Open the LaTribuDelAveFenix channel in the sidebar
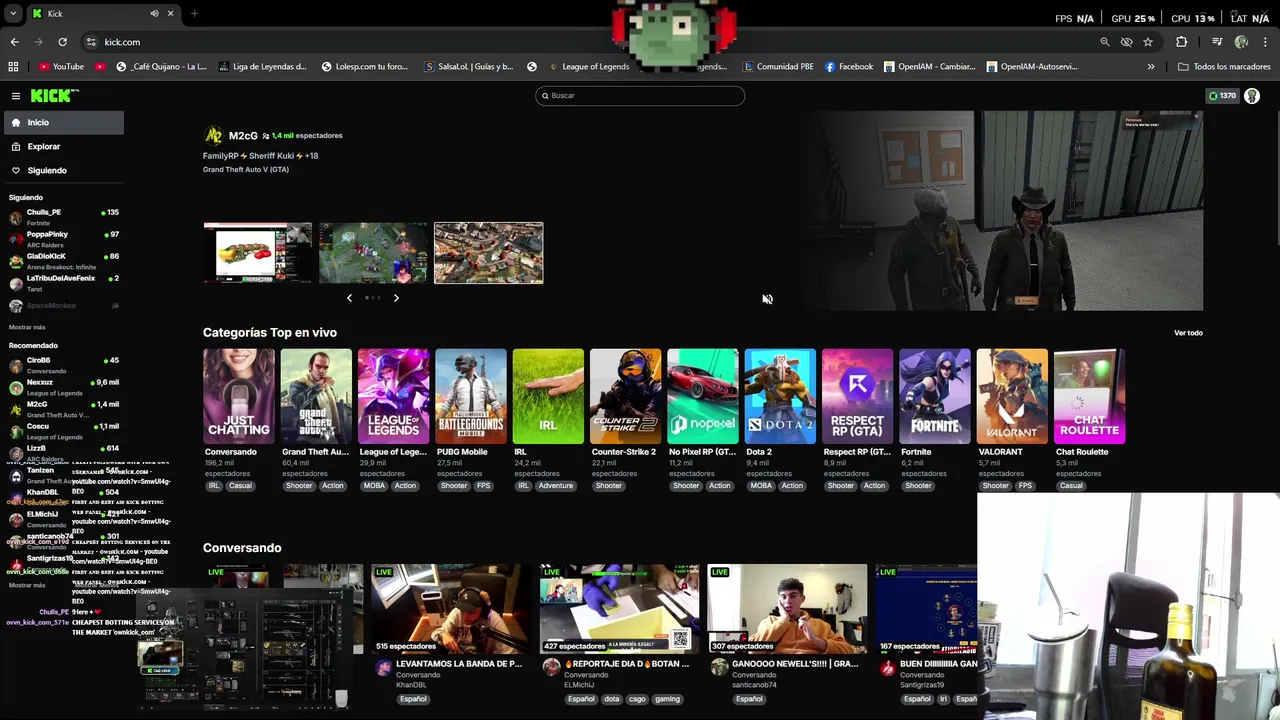 62,282
